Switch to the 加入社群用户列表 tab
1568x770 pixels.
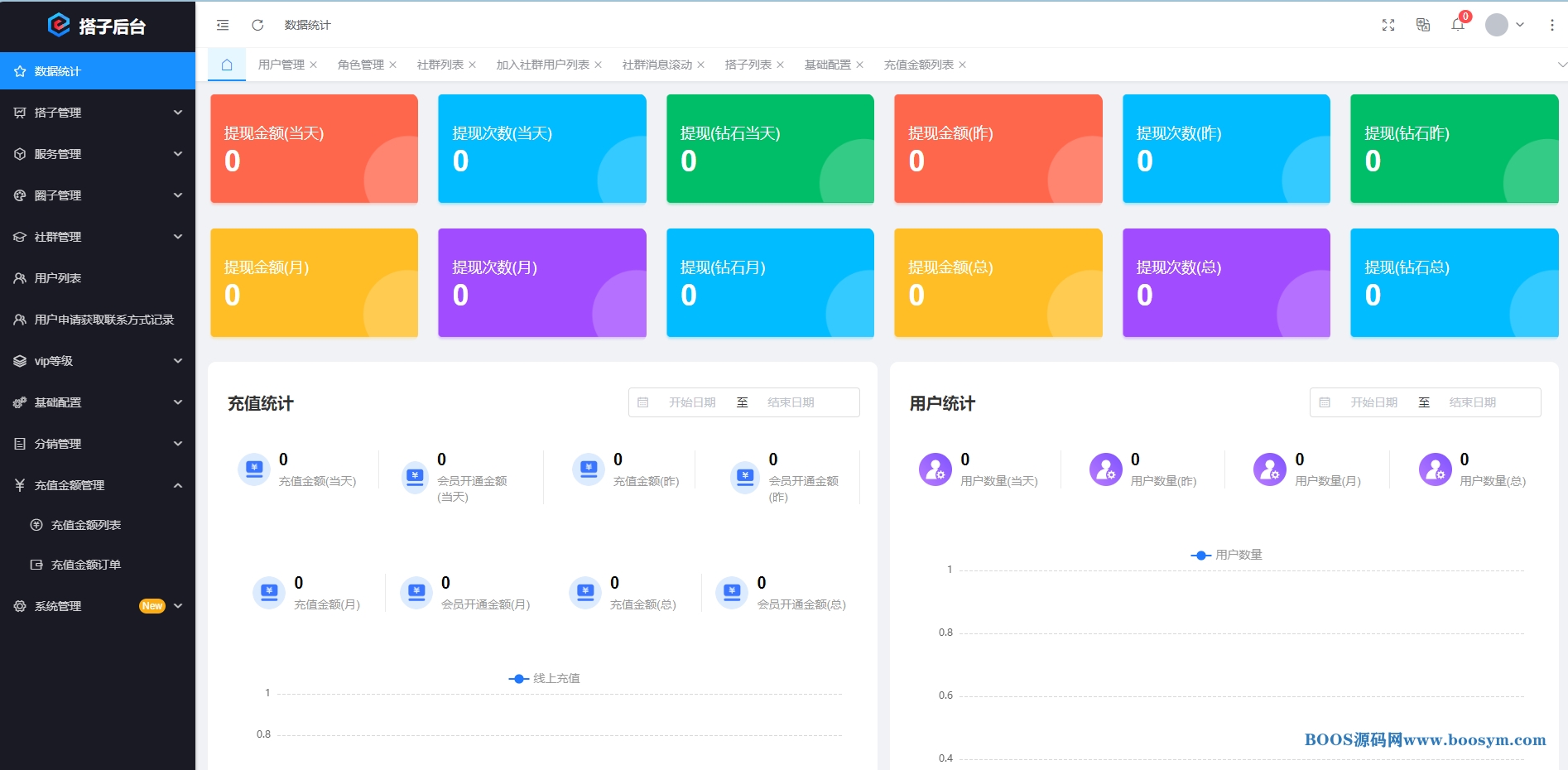[x=543, y=65]
